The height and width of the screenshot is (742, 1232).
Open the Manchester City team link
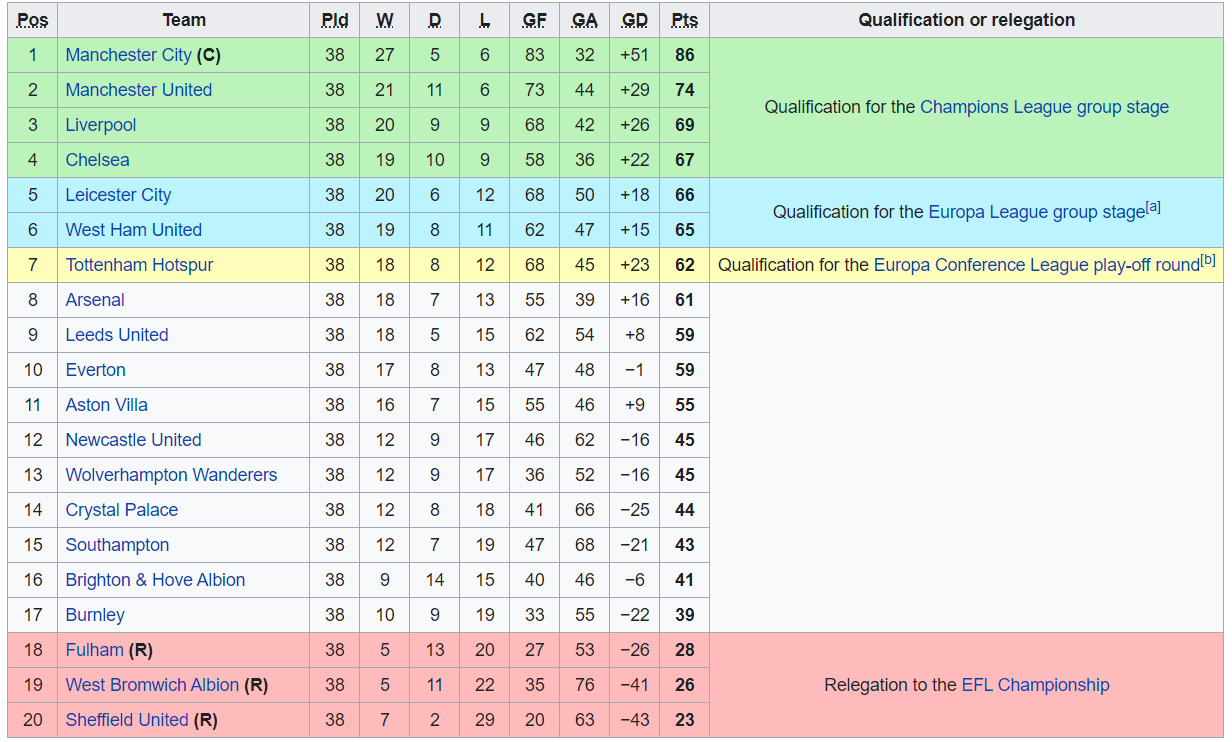(x=128, y=55)
